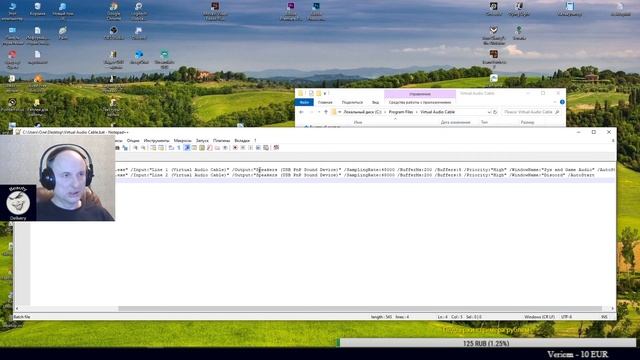Switch to the Вид tab in Explorer
This screenshot has width=640, height=360.
pyautogui.click(x=376, y=102)
